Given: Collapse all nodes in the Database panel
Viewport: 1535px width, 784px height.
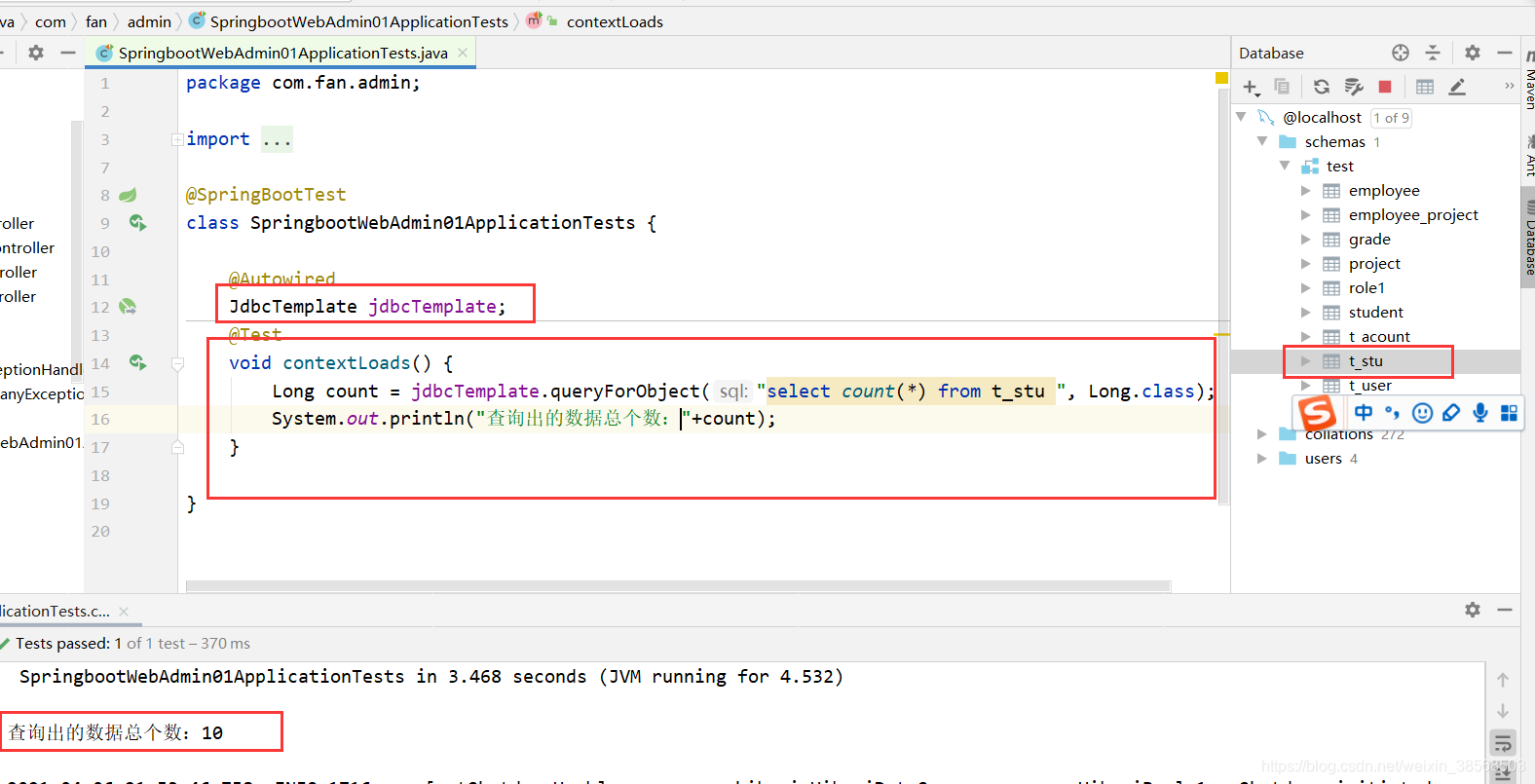Looking at the screenshot, I should [x=1433, y=53].
